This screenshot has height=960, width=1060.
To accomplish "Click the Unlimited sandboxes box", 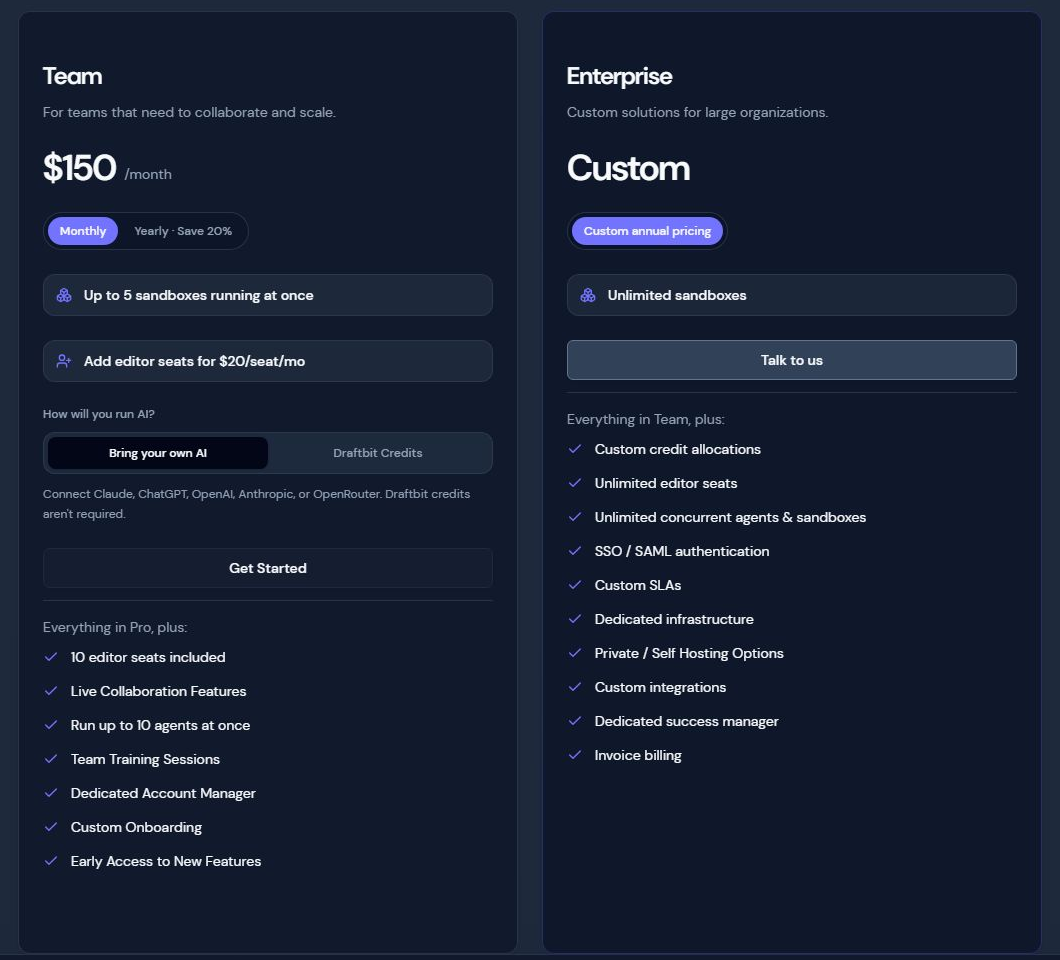I will tap(792, 295).
